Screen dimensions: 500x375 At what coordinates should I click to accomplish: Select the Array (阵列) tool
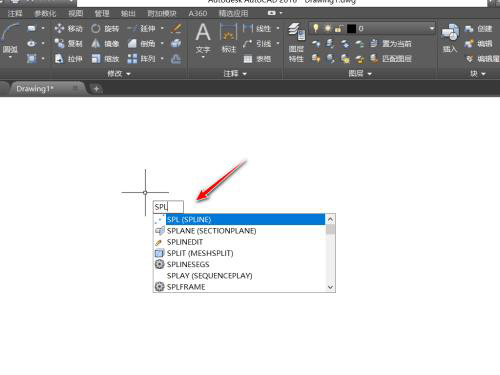(x=141, y=59)
